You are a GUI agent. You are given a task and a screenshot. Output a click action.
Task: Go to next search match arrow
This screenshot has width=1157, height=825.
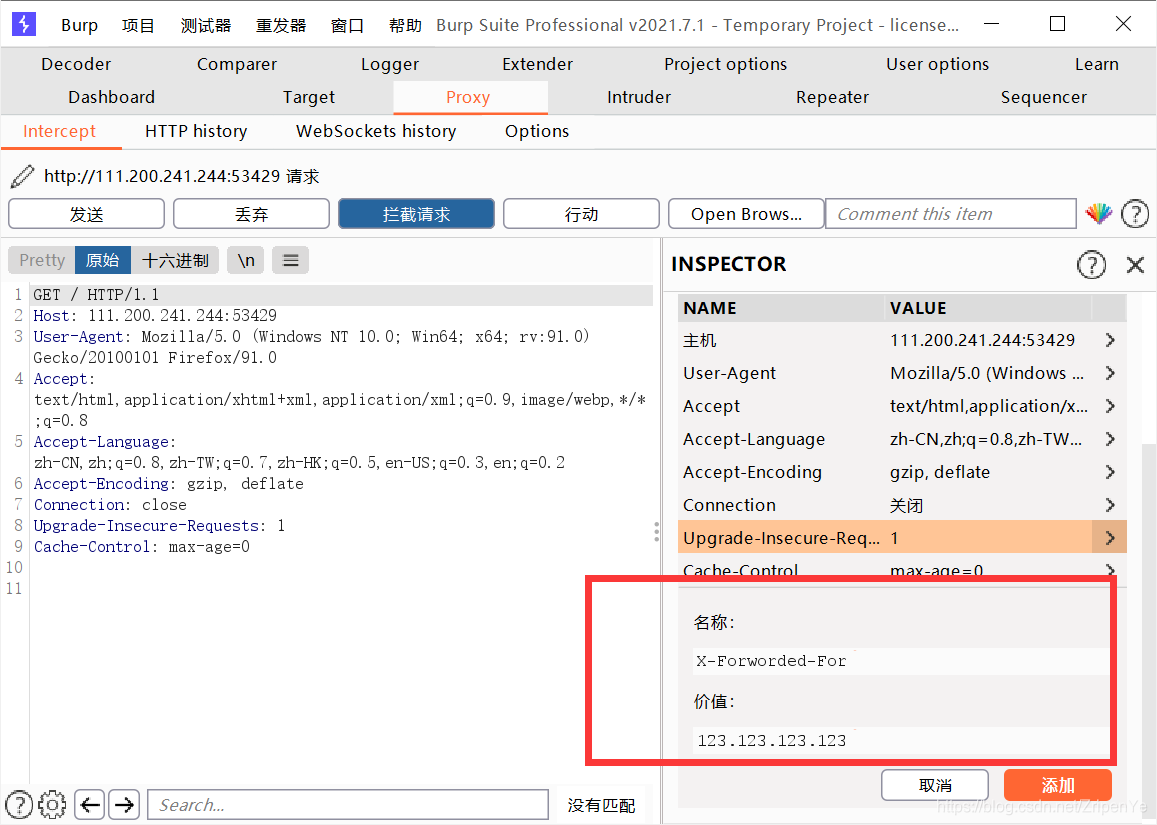[124, 804]
